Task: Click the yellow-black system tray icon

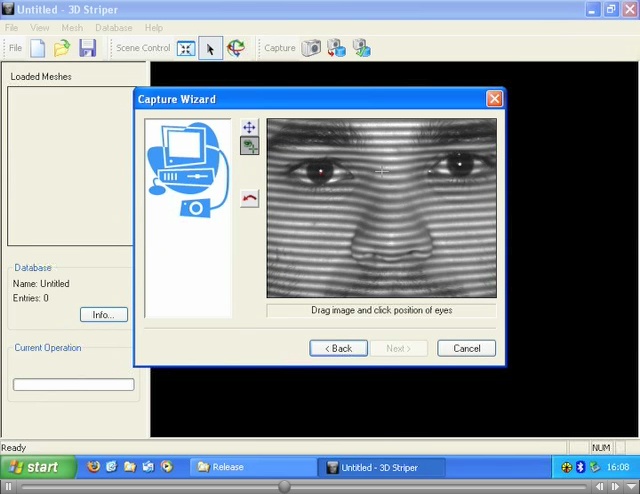Action: [x=567, y=467]
